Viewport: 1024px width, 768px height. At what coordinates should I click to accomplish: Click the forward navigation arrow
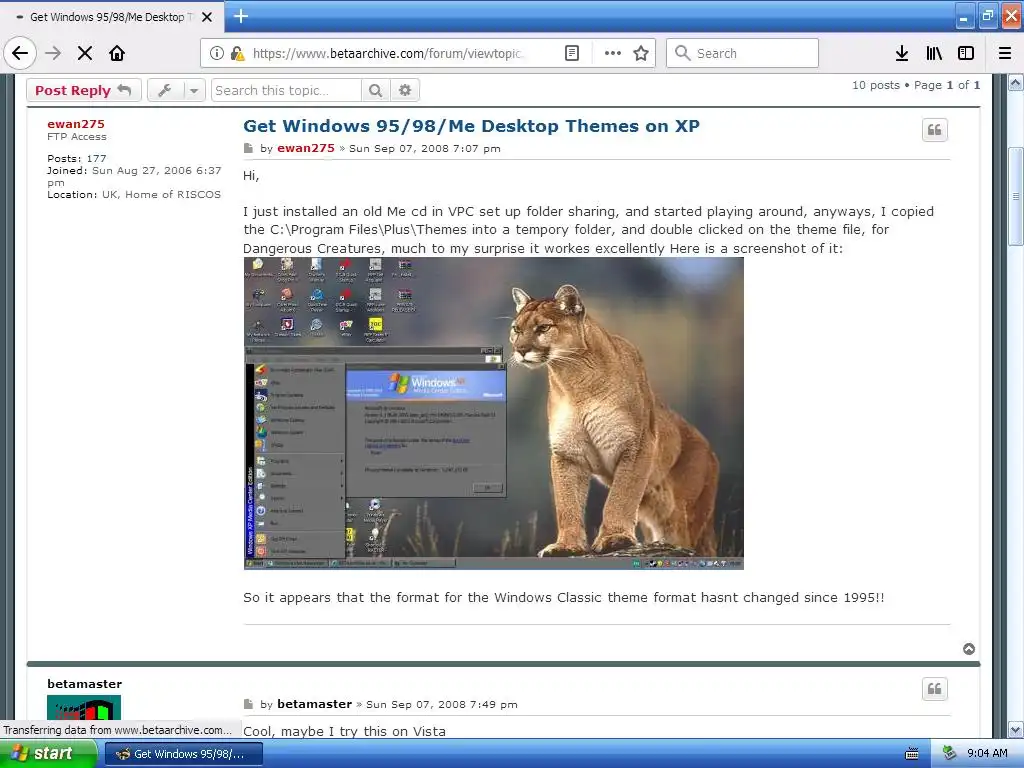(x=54, y=53)
